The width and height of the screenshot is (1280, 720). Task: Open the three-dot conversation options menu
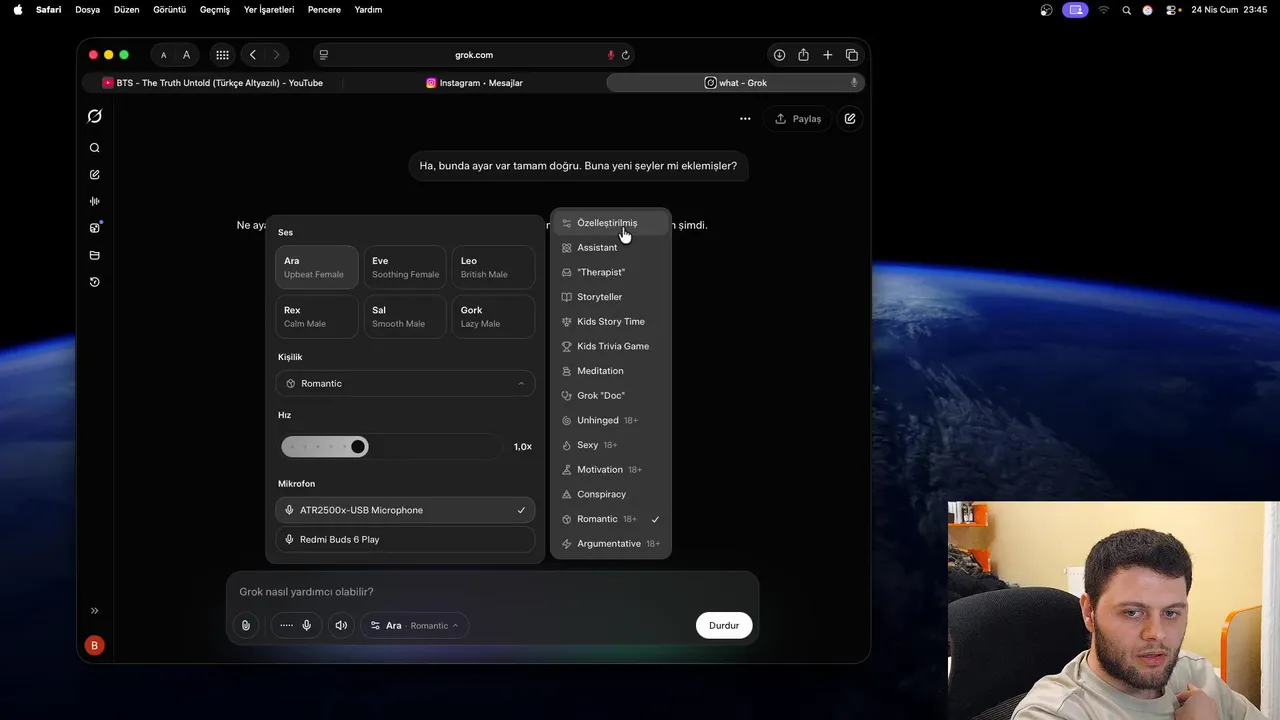(745, 118)
